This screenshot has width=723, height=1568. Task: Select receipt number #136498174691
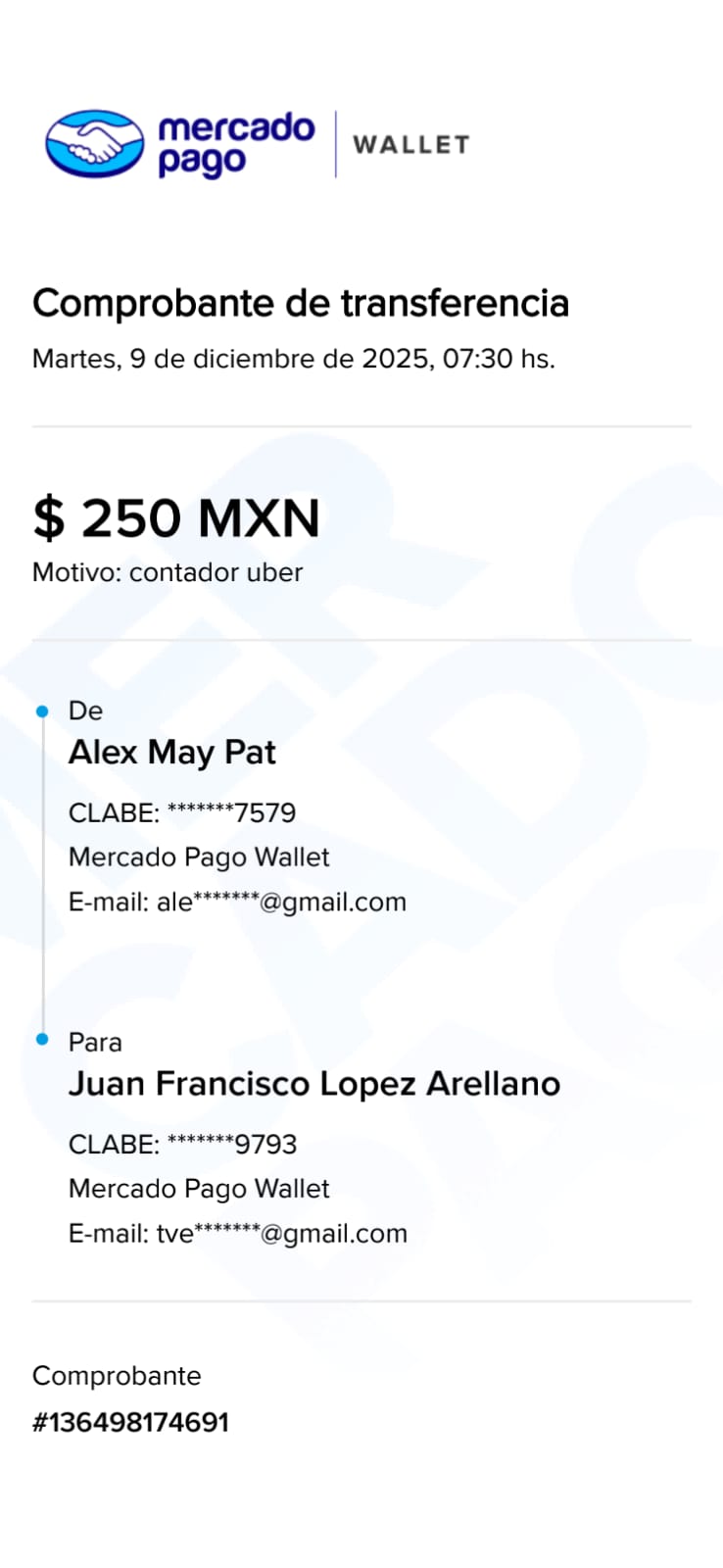[130, 1422]
